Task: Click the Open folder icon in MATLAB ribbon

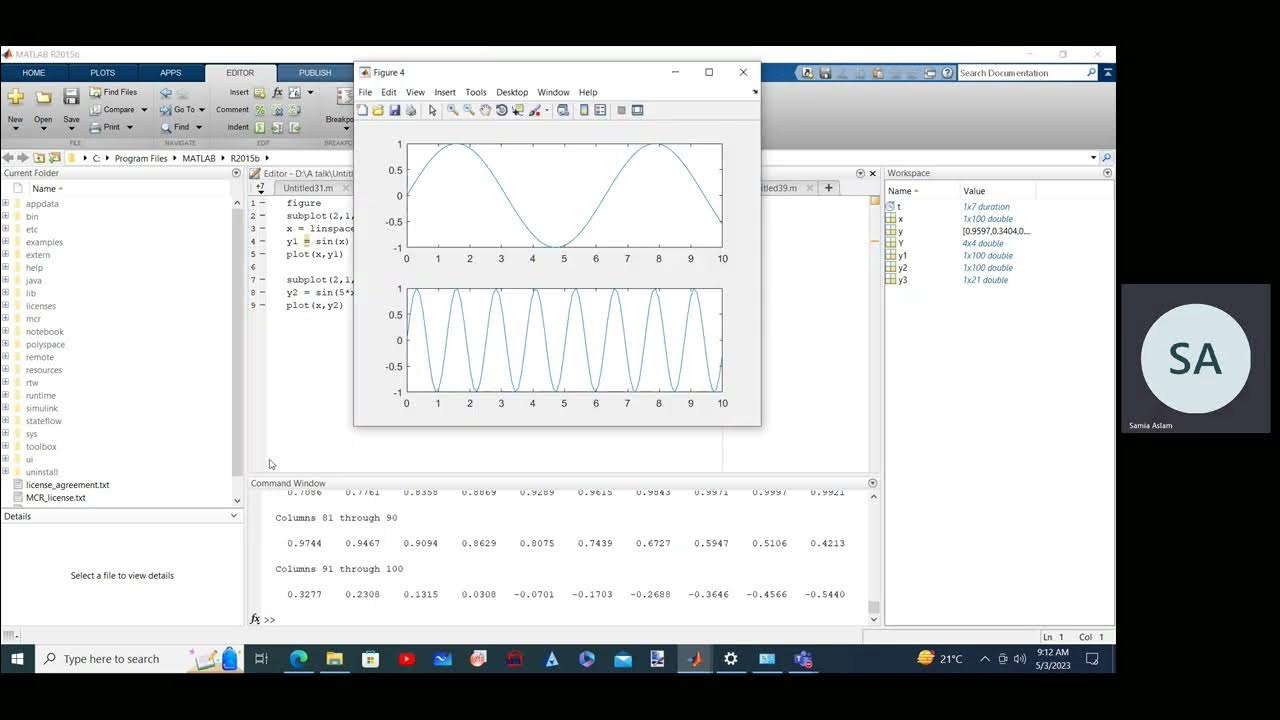Action: click(x=43, y=97)
